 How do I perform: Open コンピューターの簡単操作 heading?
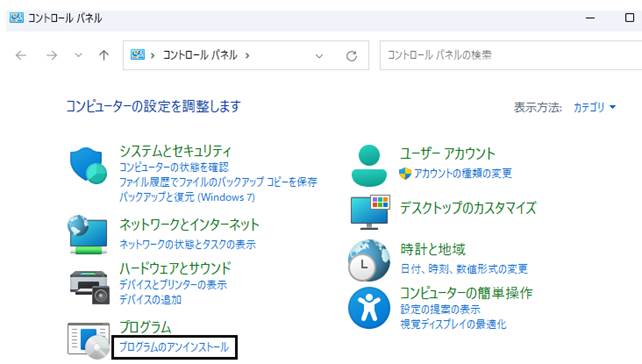(x=466, y=293)
